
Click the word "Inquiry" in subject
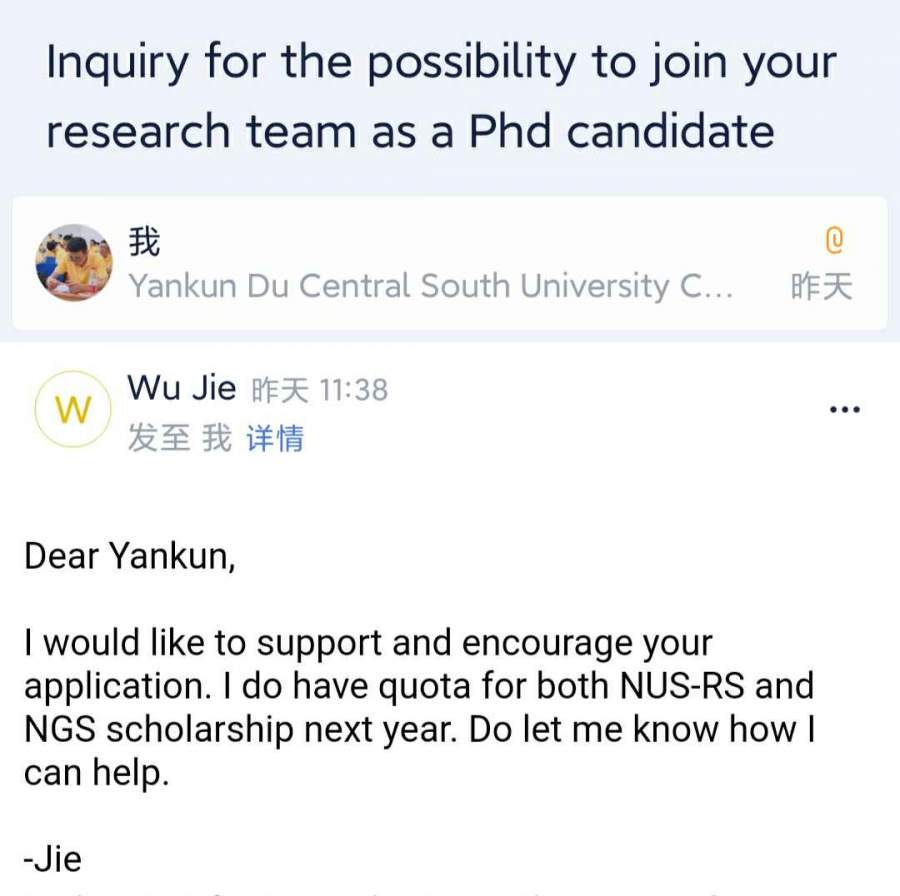[118, 65]
